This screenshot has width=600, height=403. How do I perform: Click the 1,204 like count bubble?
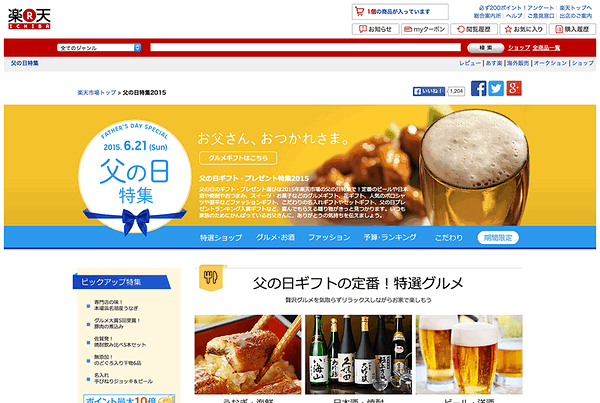[456, 91]
